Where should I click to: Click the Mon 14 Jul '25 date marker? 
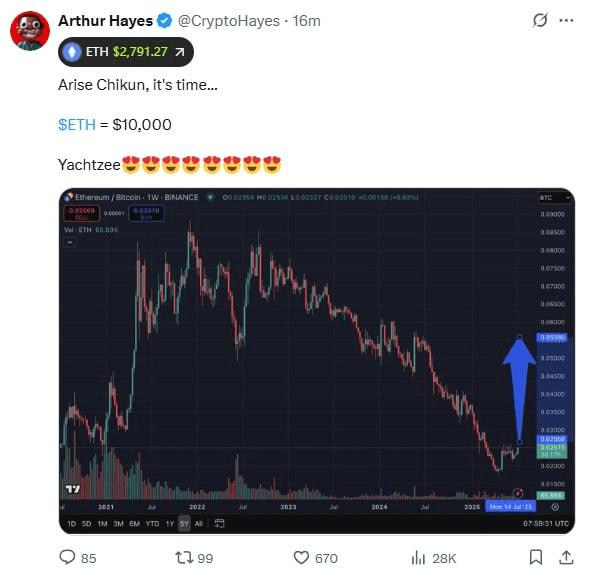click(510, 506)
